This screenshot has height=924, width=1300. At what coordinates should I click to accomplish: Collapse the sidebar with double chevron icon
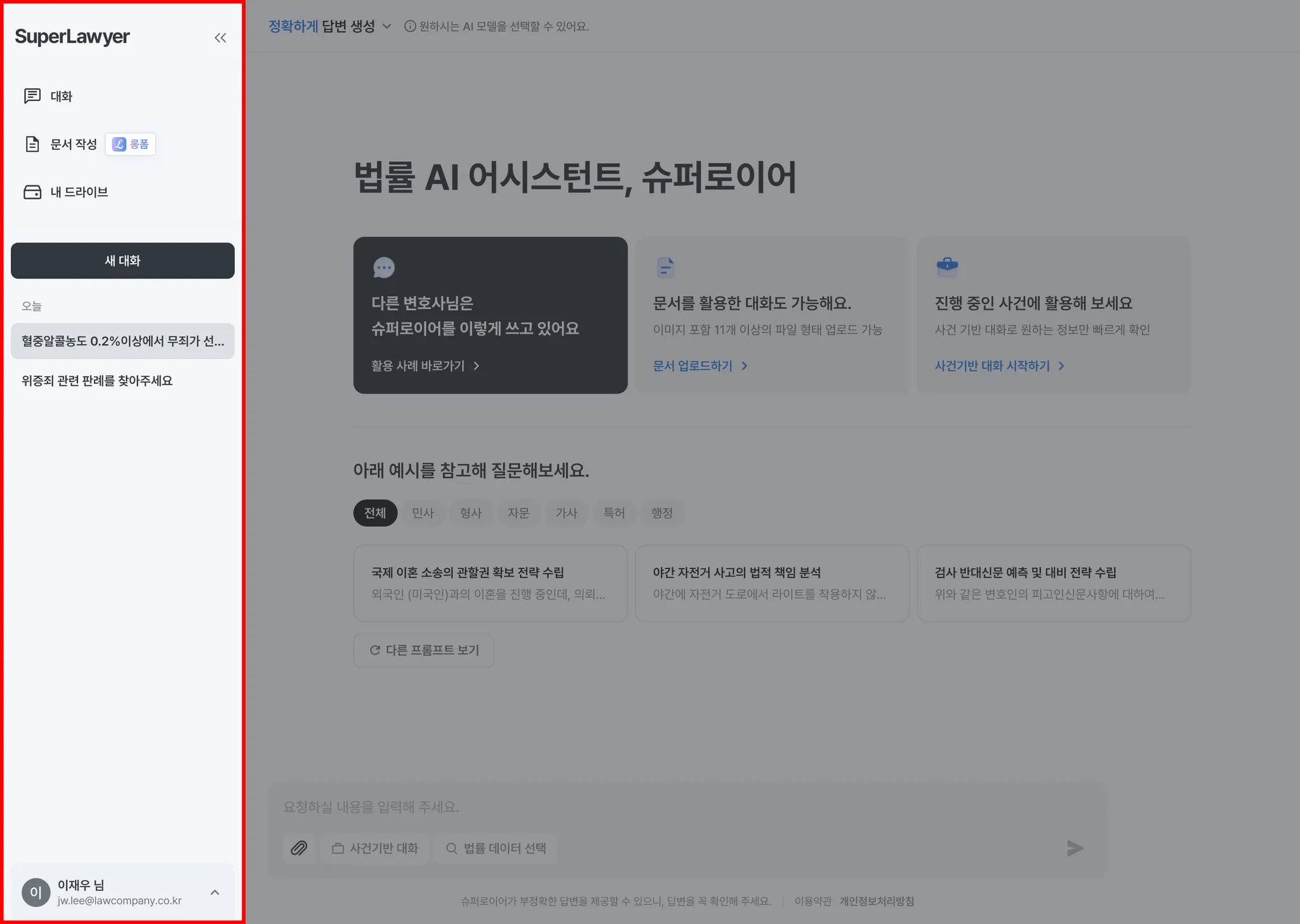(x=220, y=38)
